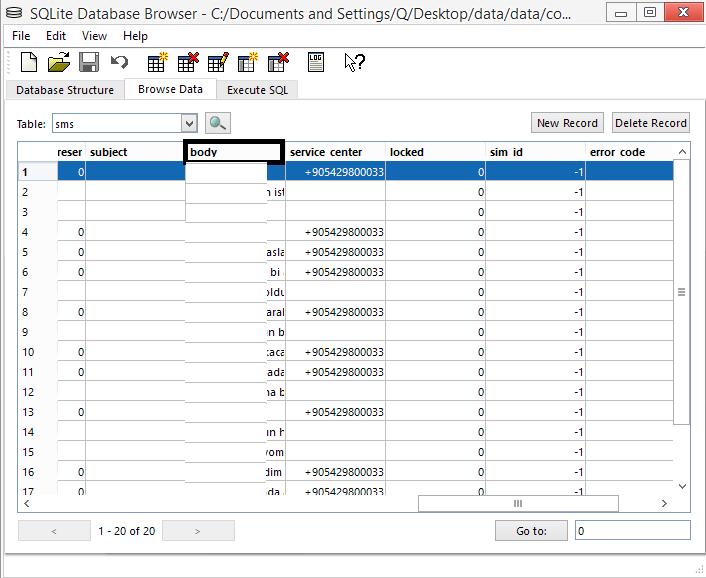
Task: Open the View menu
Action: (x=94, y=36)
